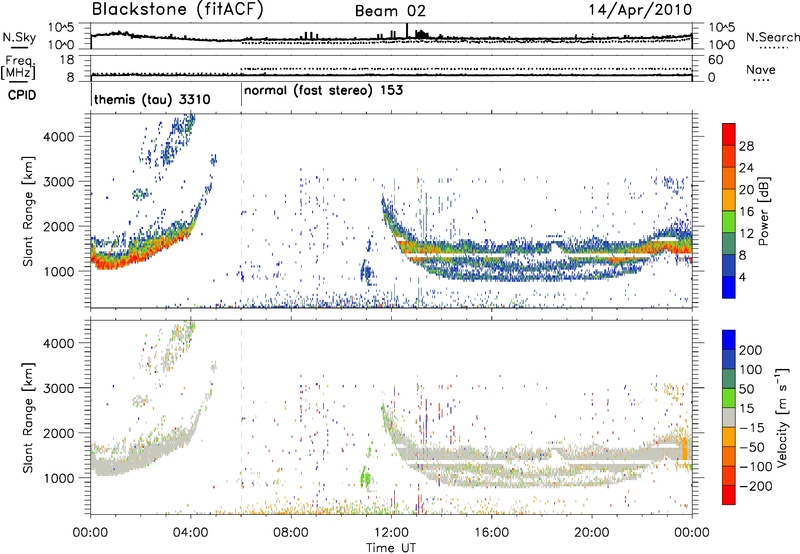This screenshot has width=800, height=554.
Task: Click the 'Blackstone (fitACF)' title text
Action: (x=177, y=10)
